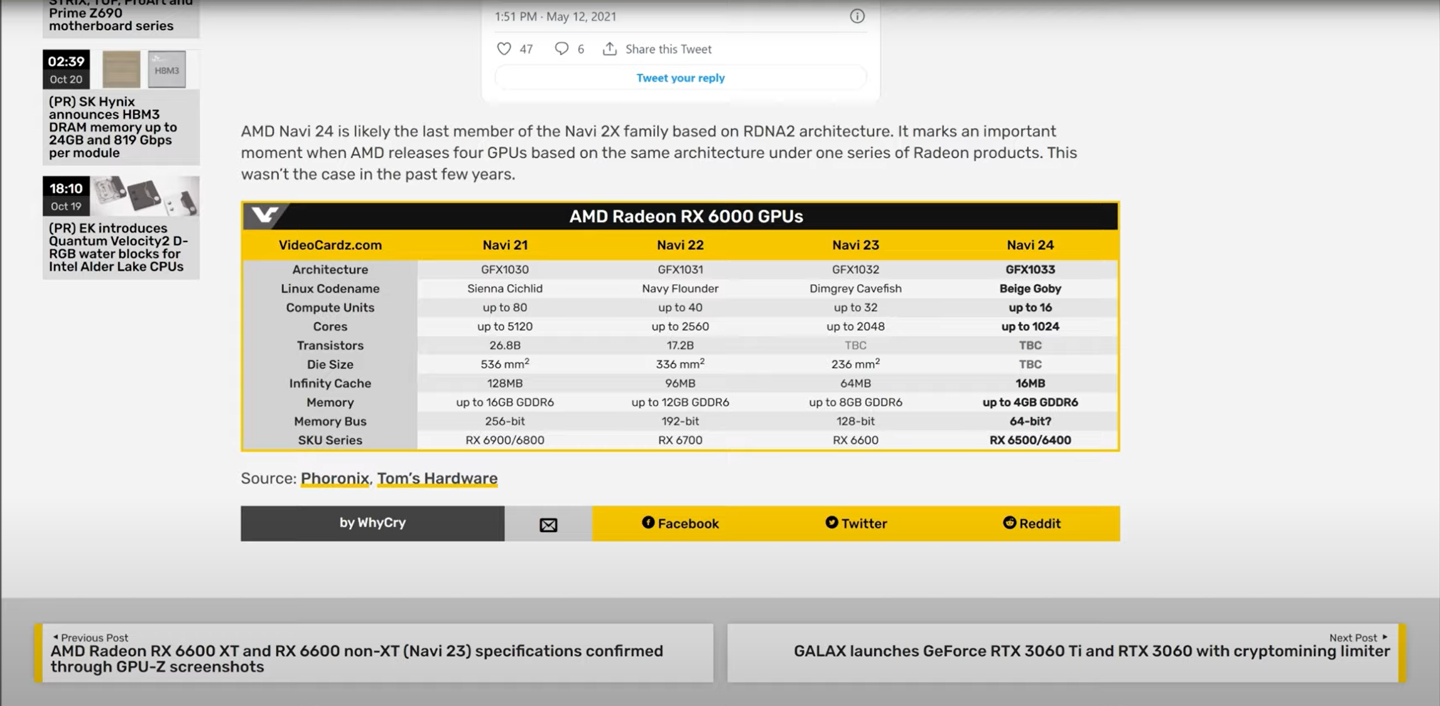Viewport: 1440px width, 706px height.
Task: Click the Share this Tweet upload icon
Action: click(610, 49)
